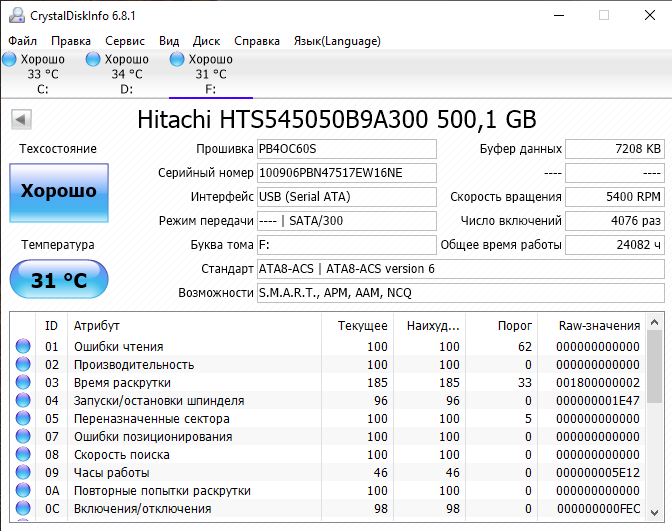Click status orb for 05 Переназначенные сектора

click(x=23, y=418)
